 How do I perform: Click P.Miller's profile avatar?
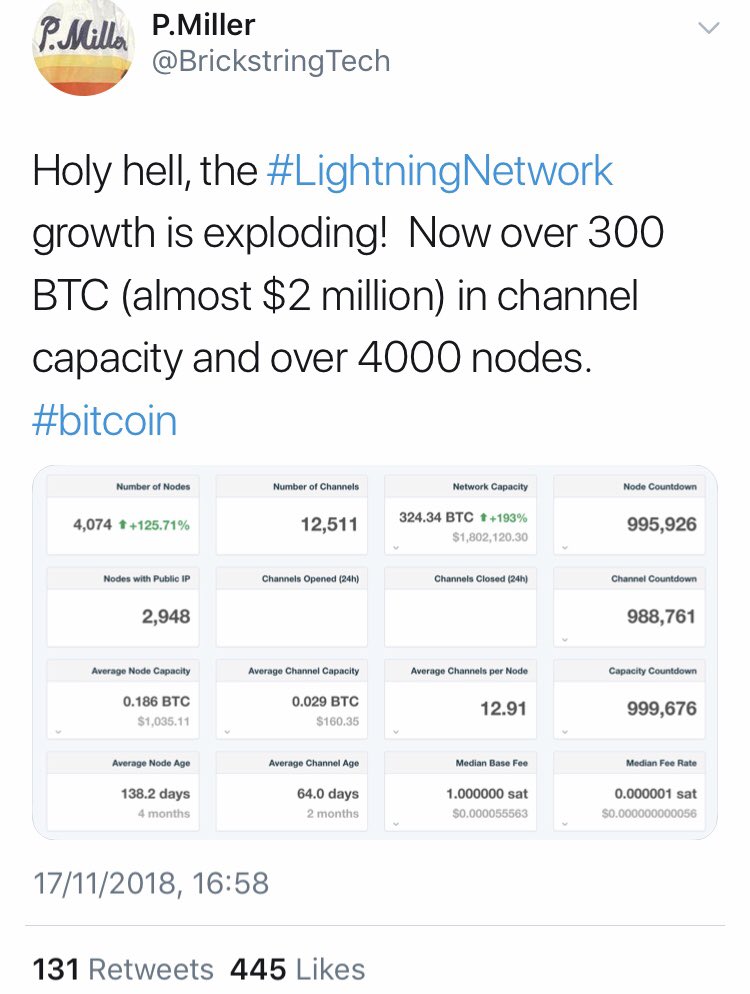tap(80, 50)
